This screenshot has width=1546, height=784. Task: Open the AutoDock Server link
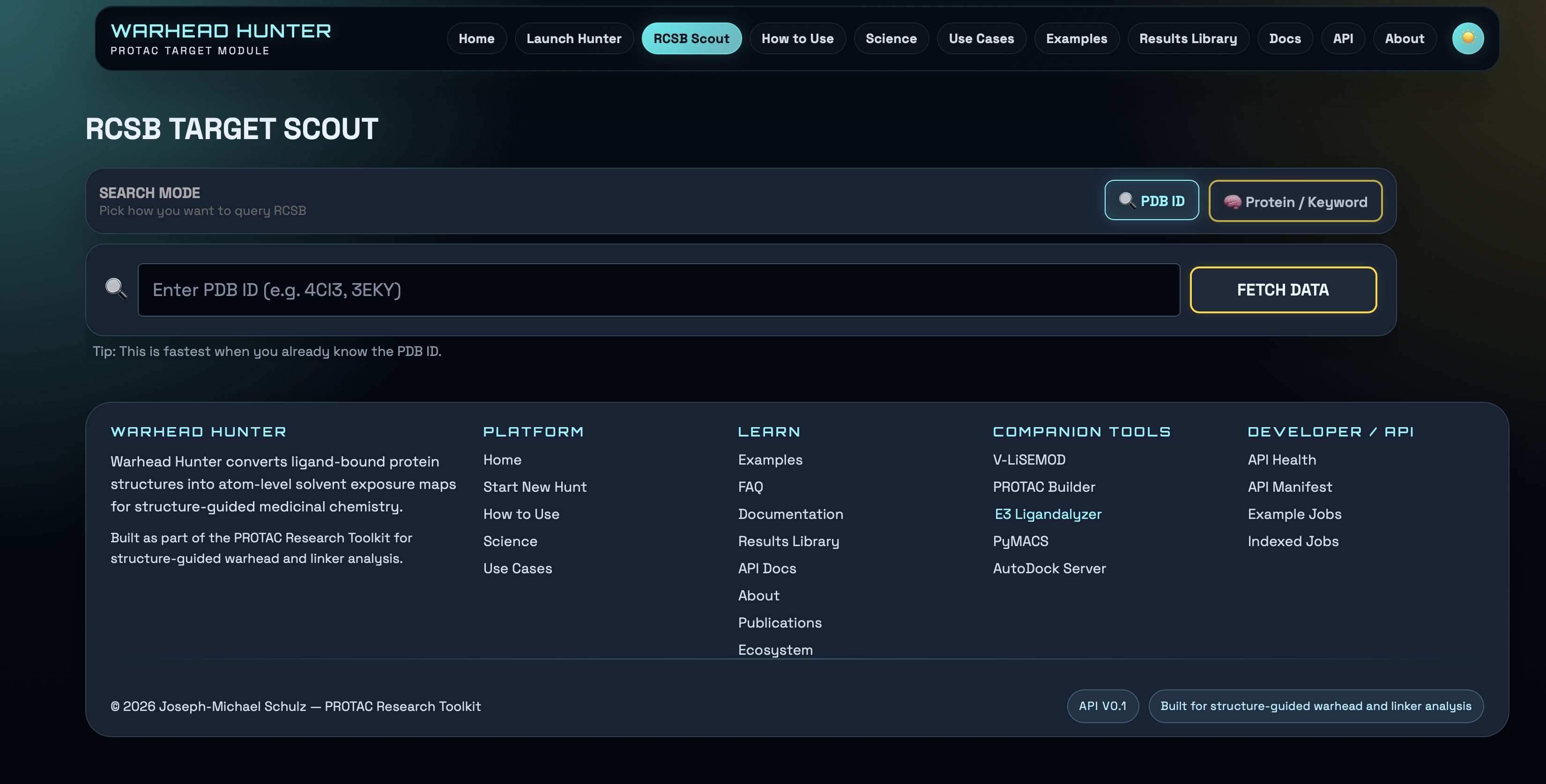coord(1049,568)
